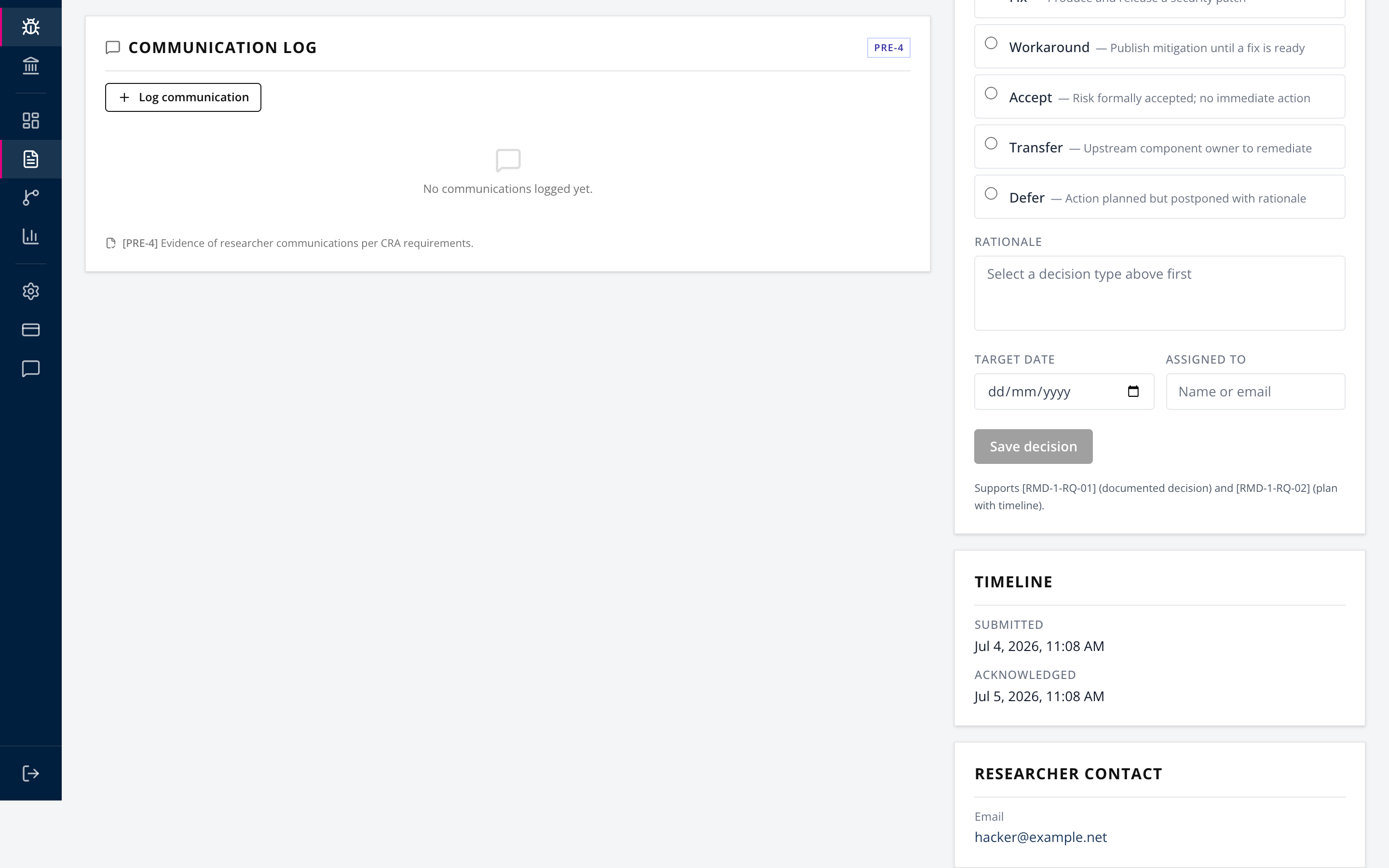Select the Workaround decision radio button
The width and height of the screenshot is (1389, 868).
point(991,43)
